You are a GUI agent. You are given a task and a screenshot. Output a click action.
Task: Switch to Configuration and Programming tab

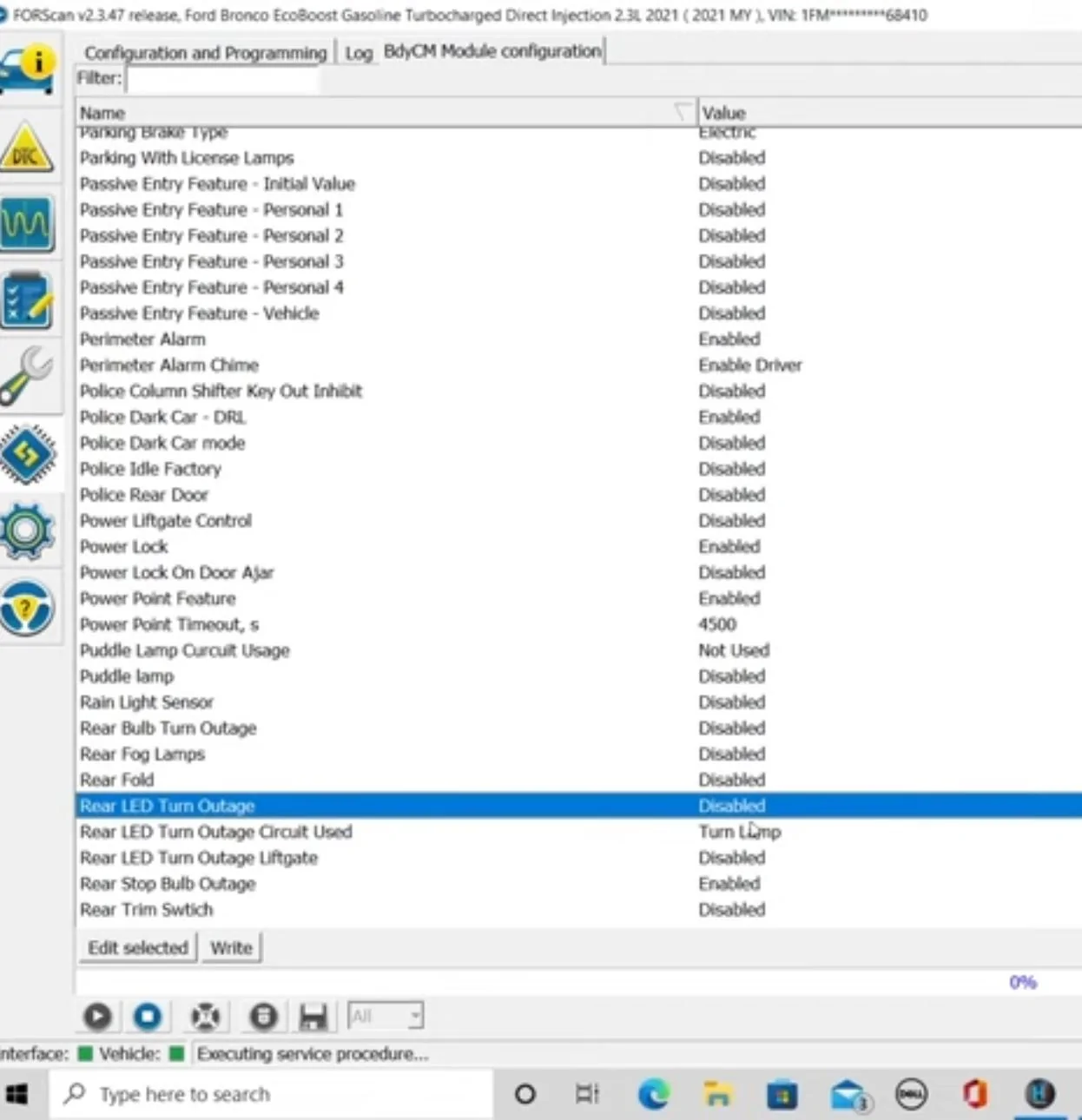click(x=206, y=53)
